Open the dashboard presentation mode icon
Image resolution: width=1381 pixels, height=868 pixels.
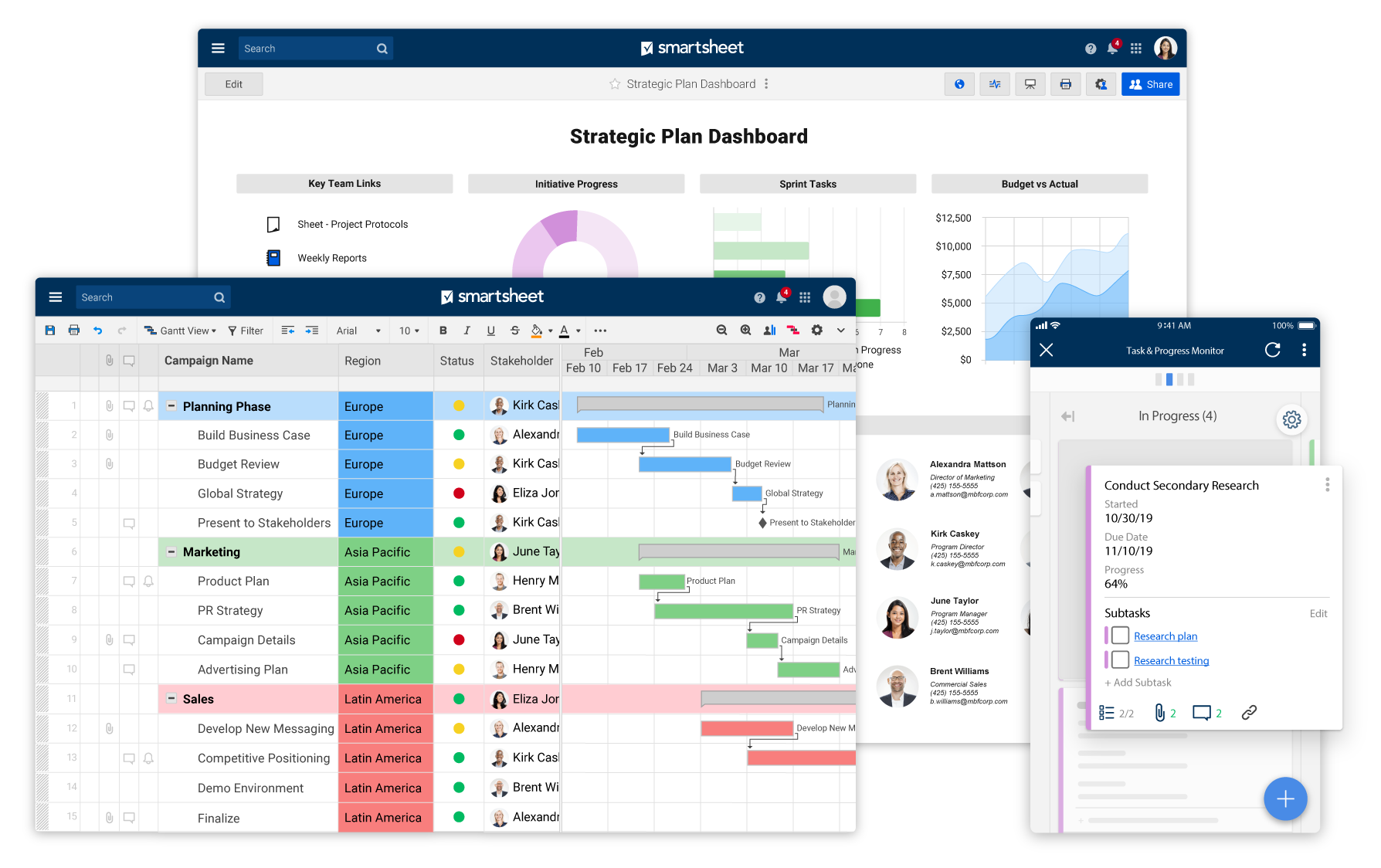[1030, 83]
